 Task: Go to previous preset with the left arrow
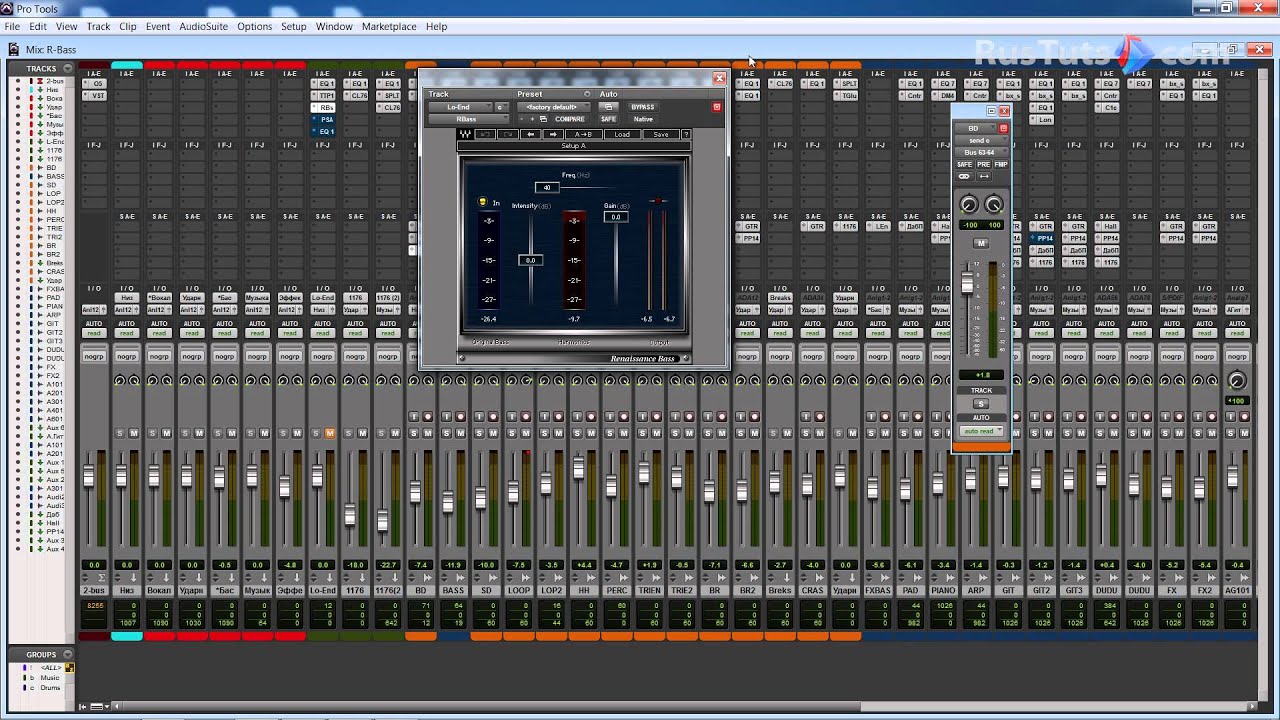point(531,134)
